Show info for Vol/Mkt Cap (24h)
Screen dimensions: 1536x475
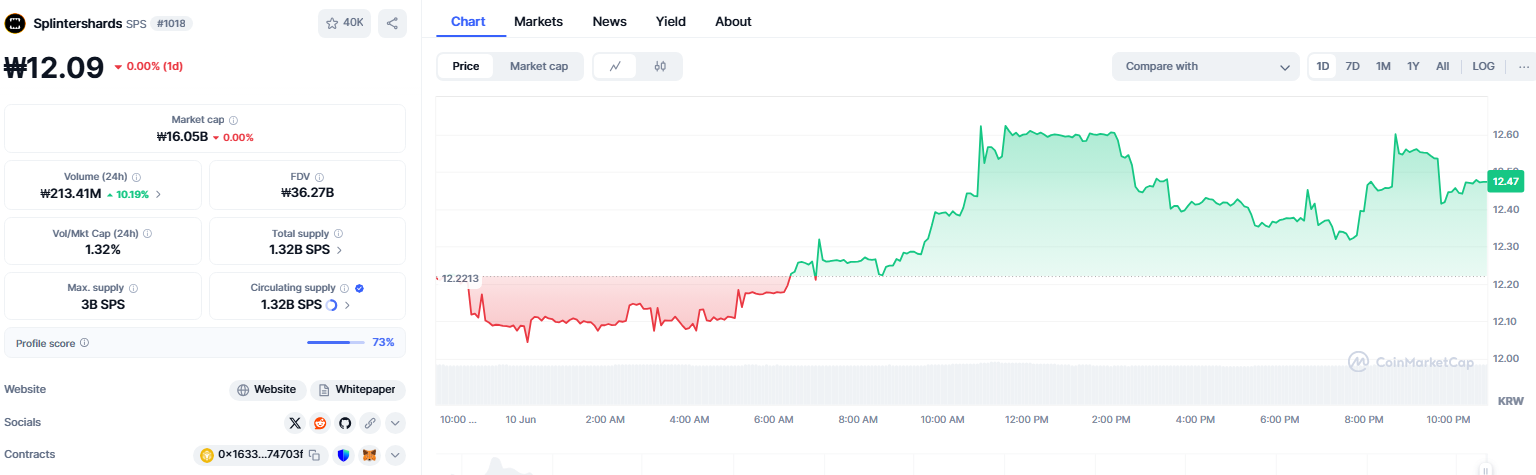(147, 233)
